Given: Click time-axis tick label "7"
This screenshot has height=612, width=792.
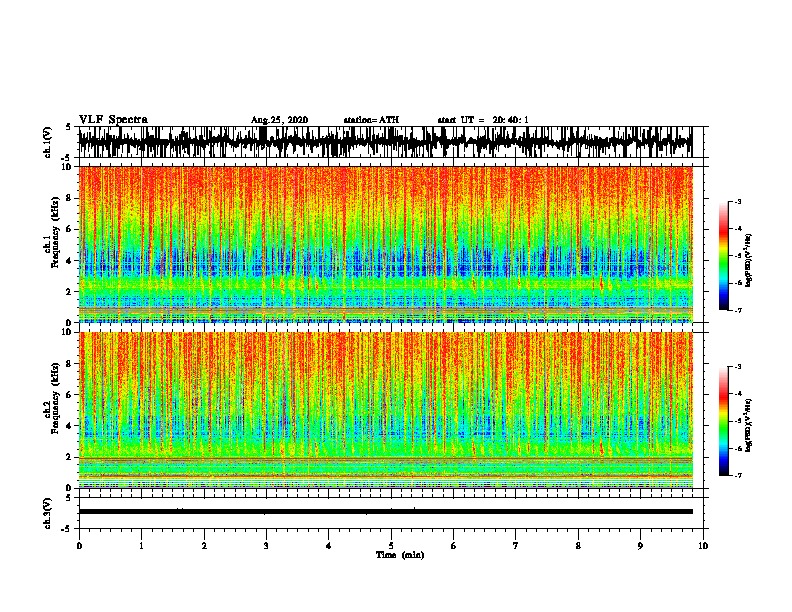Looking at the screenshot, I should click(x=516, y=546).
